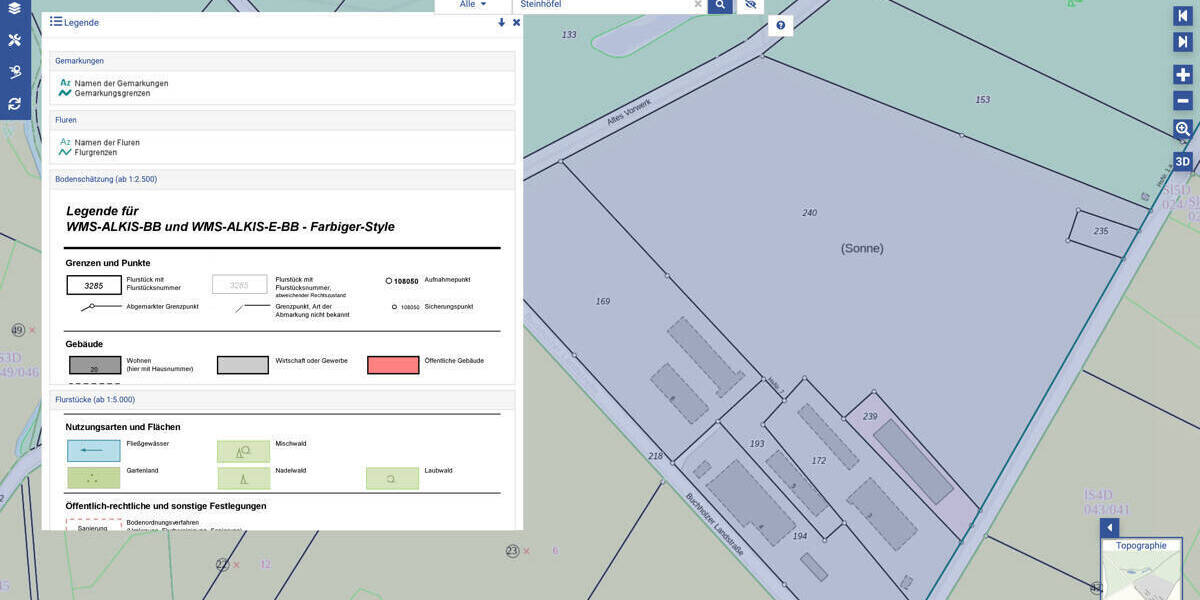Open the layers panel from the sidebar
This screenshot has width=1200, height=600.
pos(14,9)
